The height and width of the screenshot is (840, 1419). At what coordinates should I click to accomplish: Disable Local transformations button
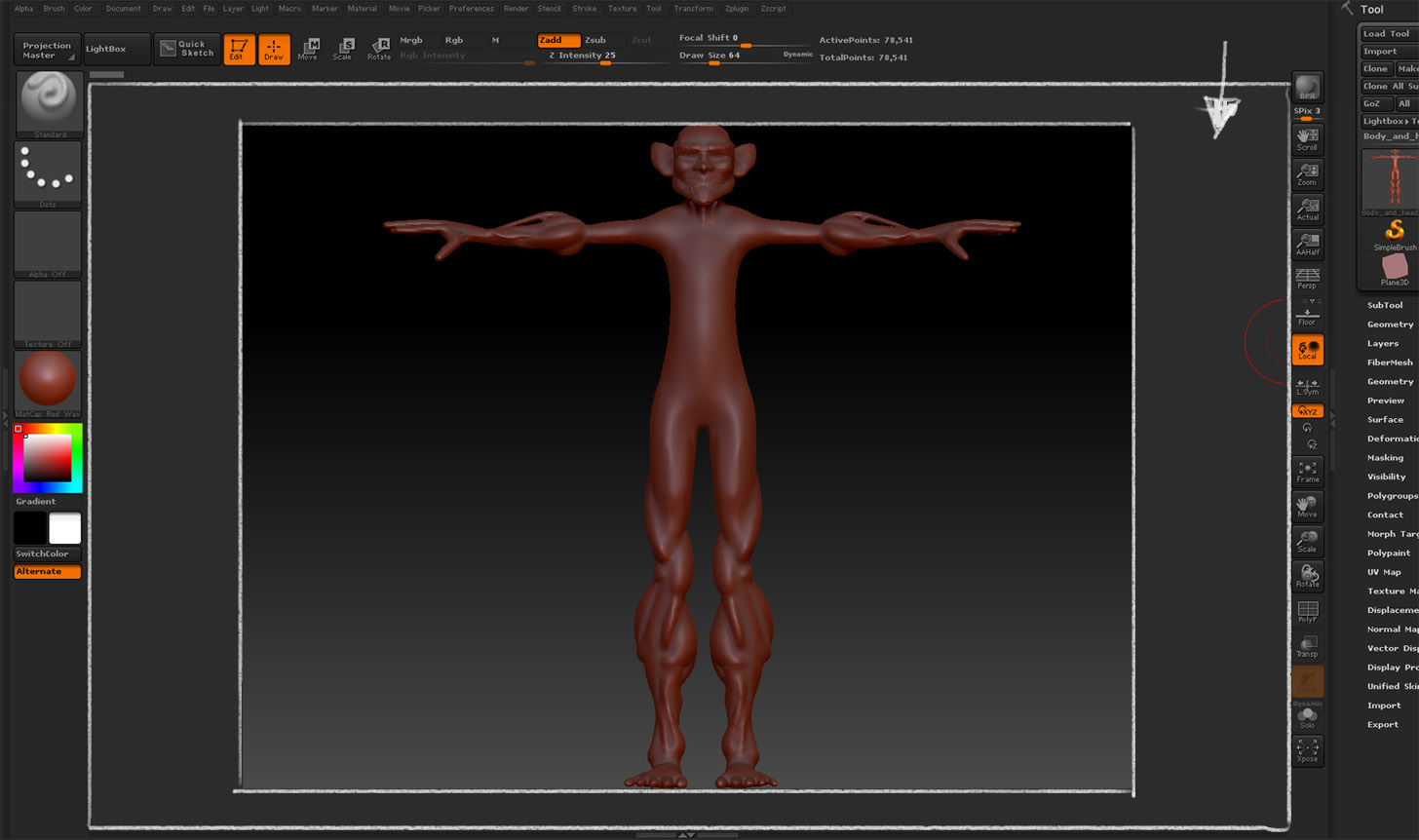[x=1307, y=350]
